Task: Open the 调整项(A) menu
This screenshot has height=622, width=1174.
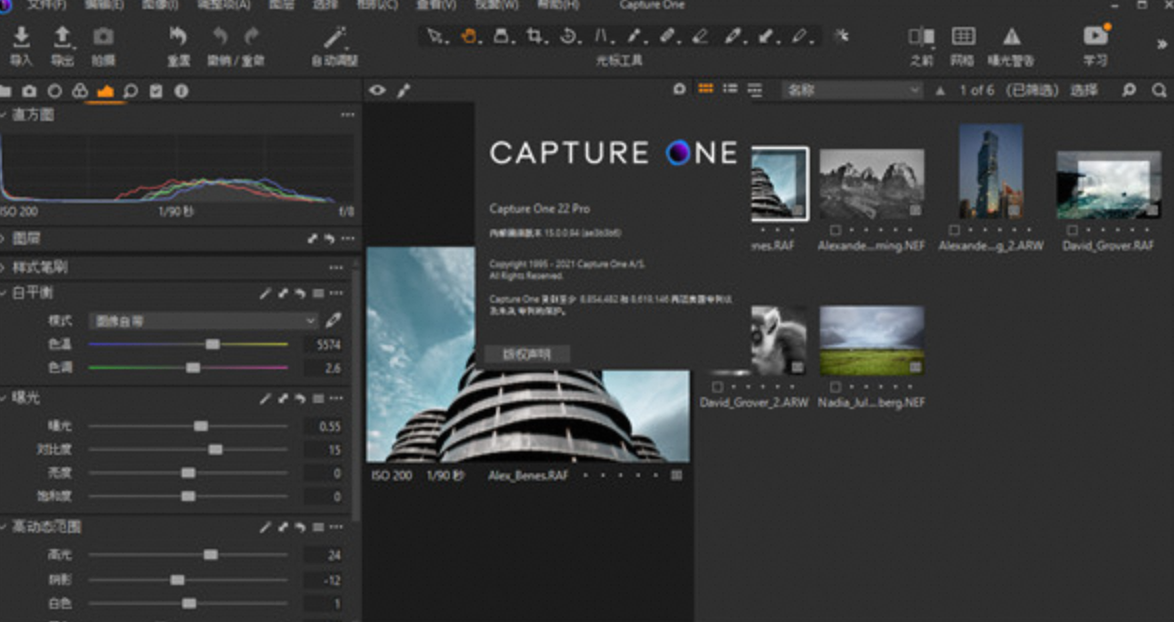Action: coord(223,5)
